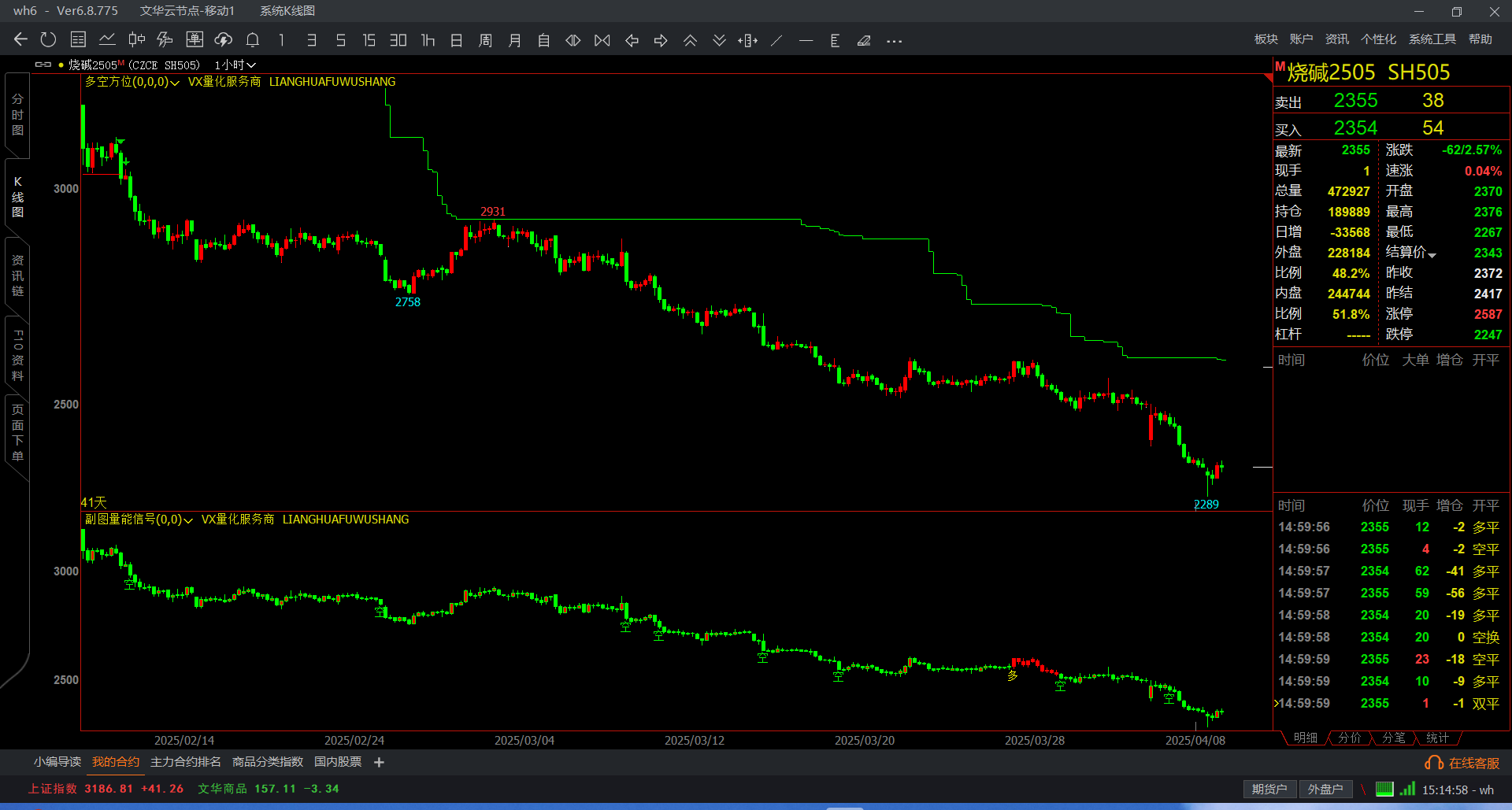Open the alert bell icon

253,40
